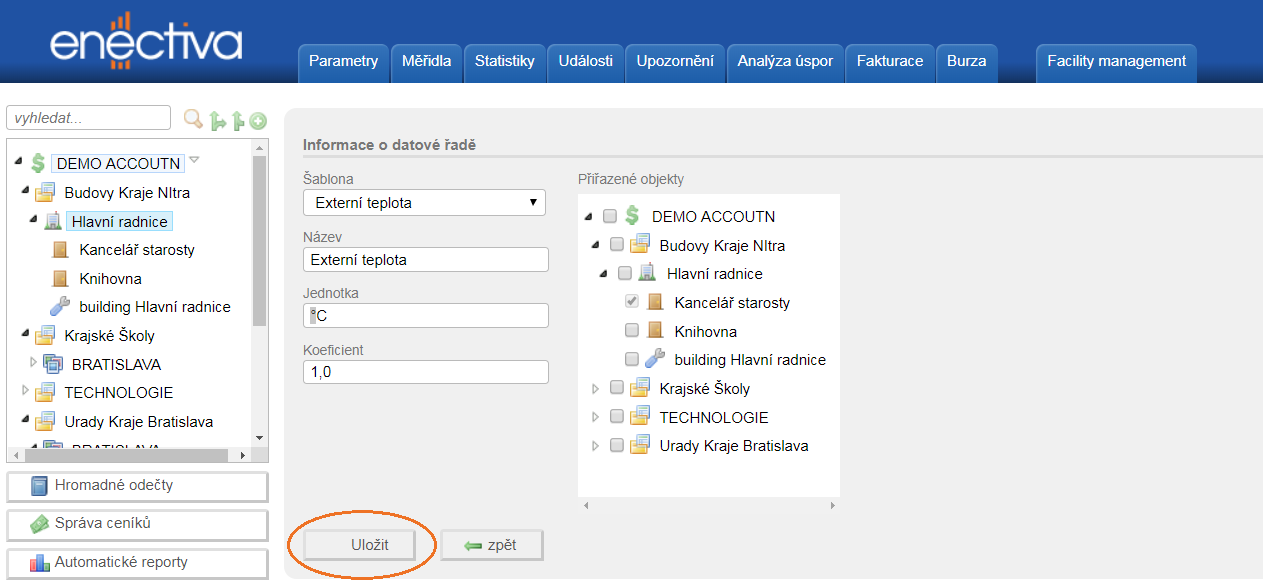Click the Automatické reporty chart icon

pos(39,562)
